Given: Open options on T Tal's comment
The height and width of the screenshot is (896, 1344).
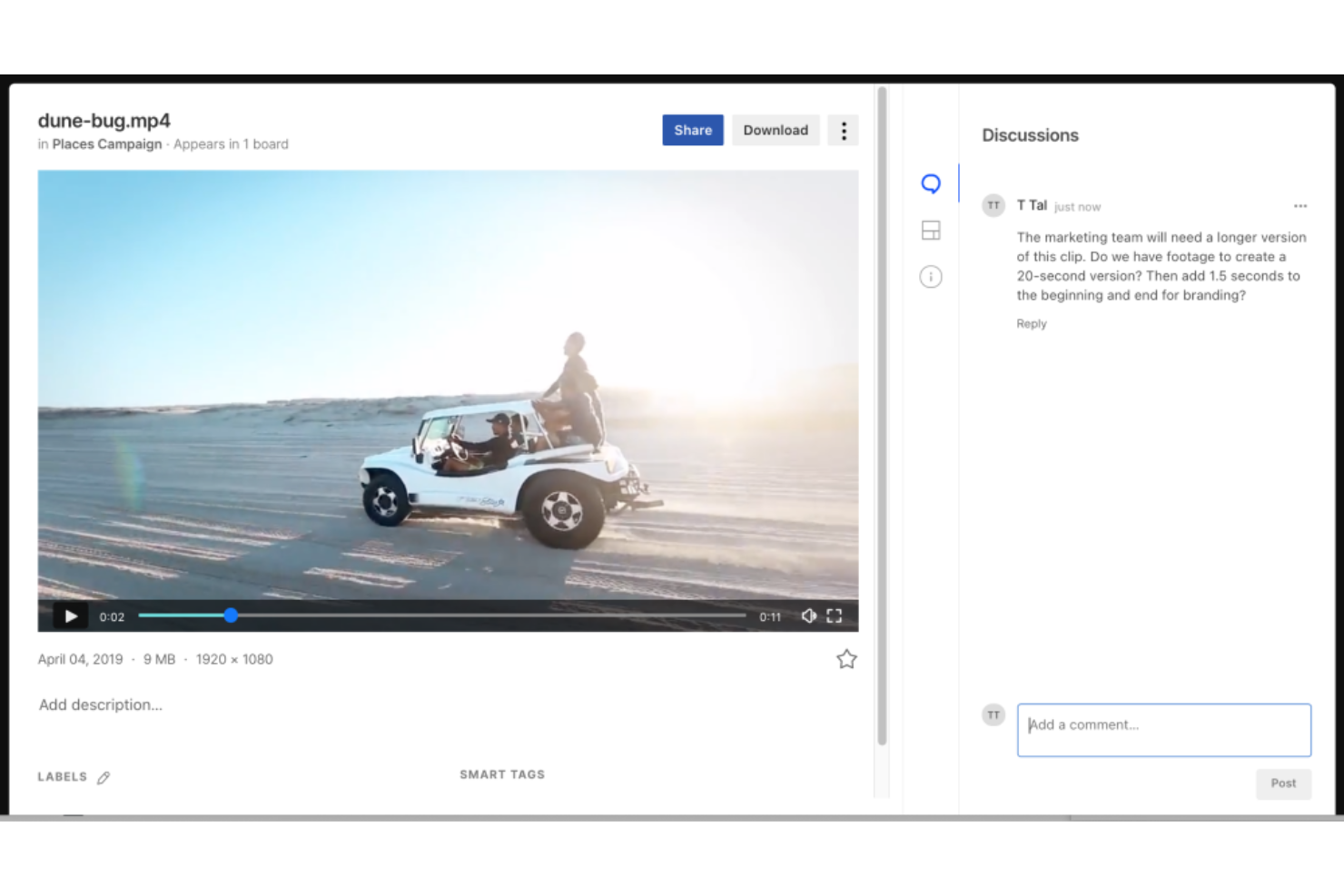Looking at the screenshot, I should point(1300,206).
